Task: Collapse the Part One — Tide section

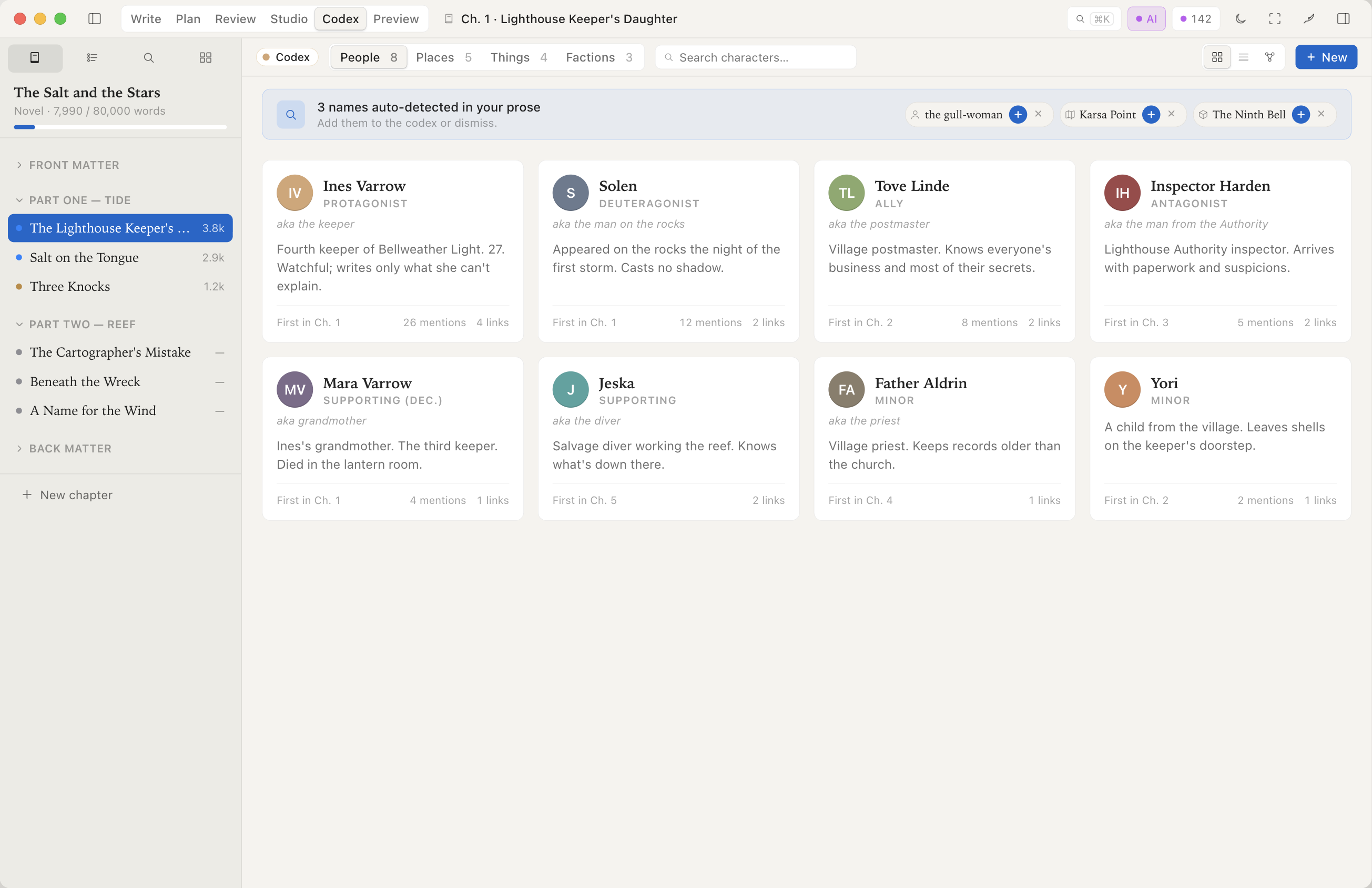Action: coord(72,200)
